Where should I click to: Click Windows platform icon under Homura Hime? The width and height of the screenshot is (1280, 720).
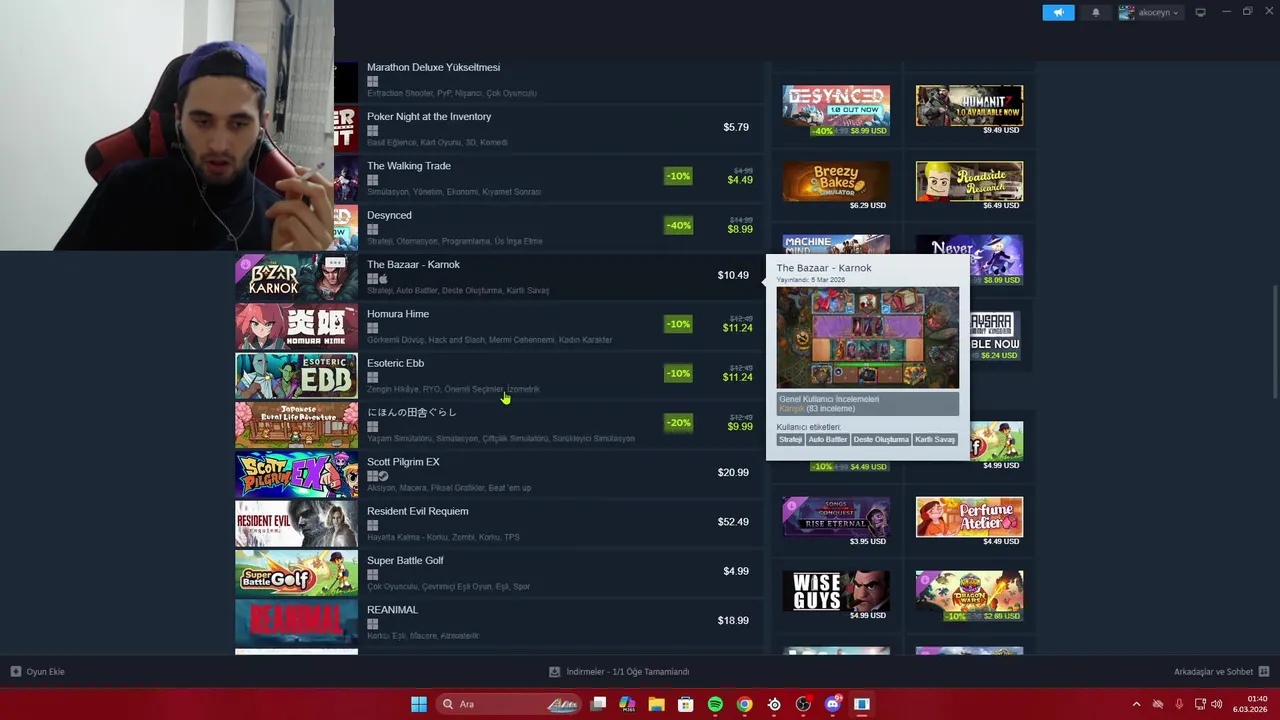pyautogui.click(x=372, y=328)
